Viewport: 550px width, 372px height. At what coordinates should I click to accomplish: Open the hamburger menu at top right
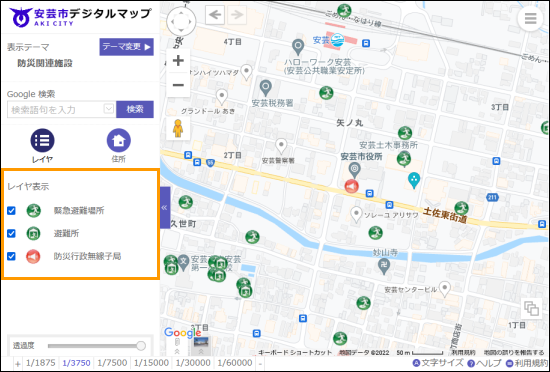click(x=530, y=18)
